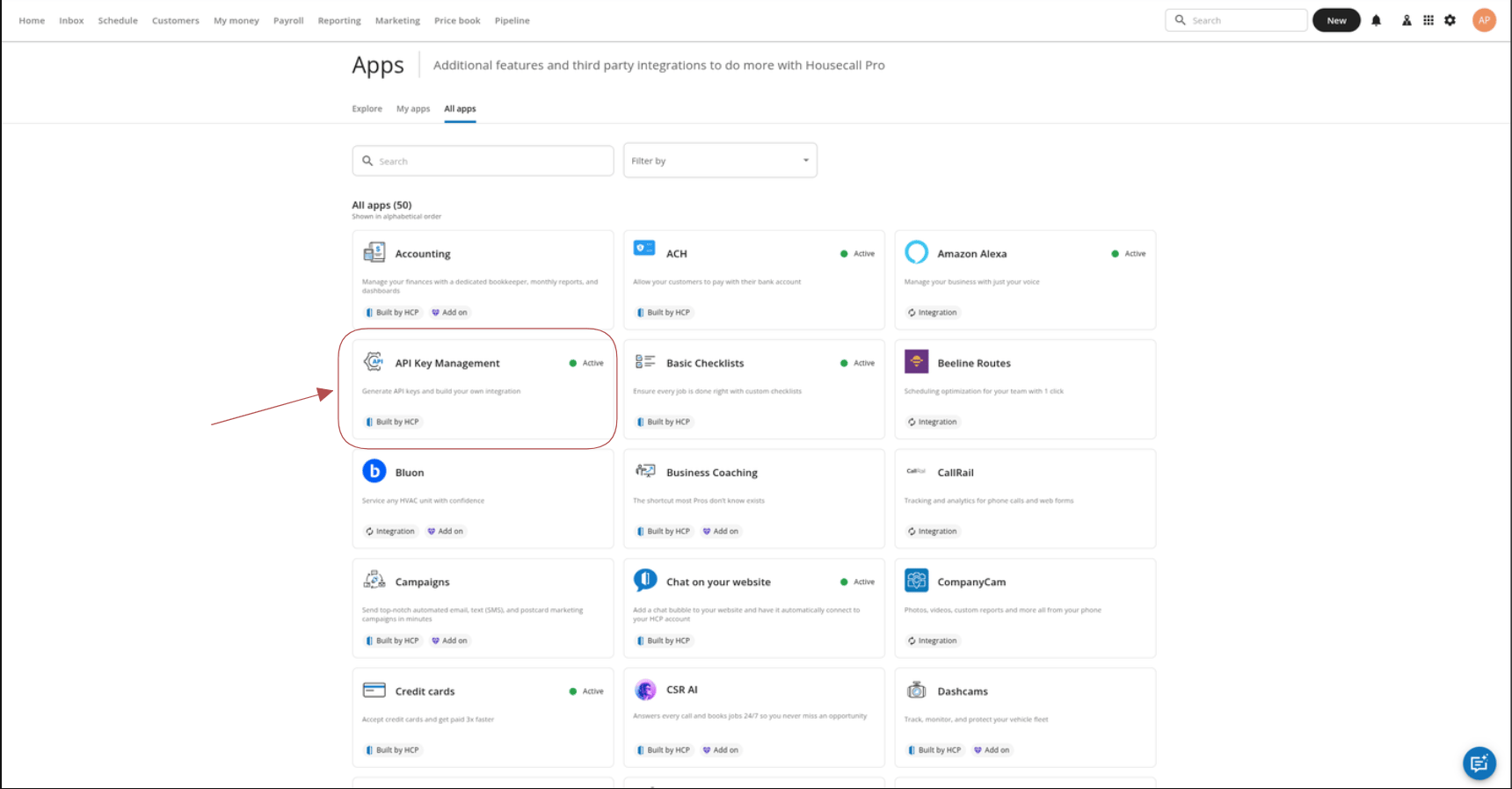Click Integration tag in CallRail card
This screenshot has height=789, width=1512.
click(x=933, y=531)
